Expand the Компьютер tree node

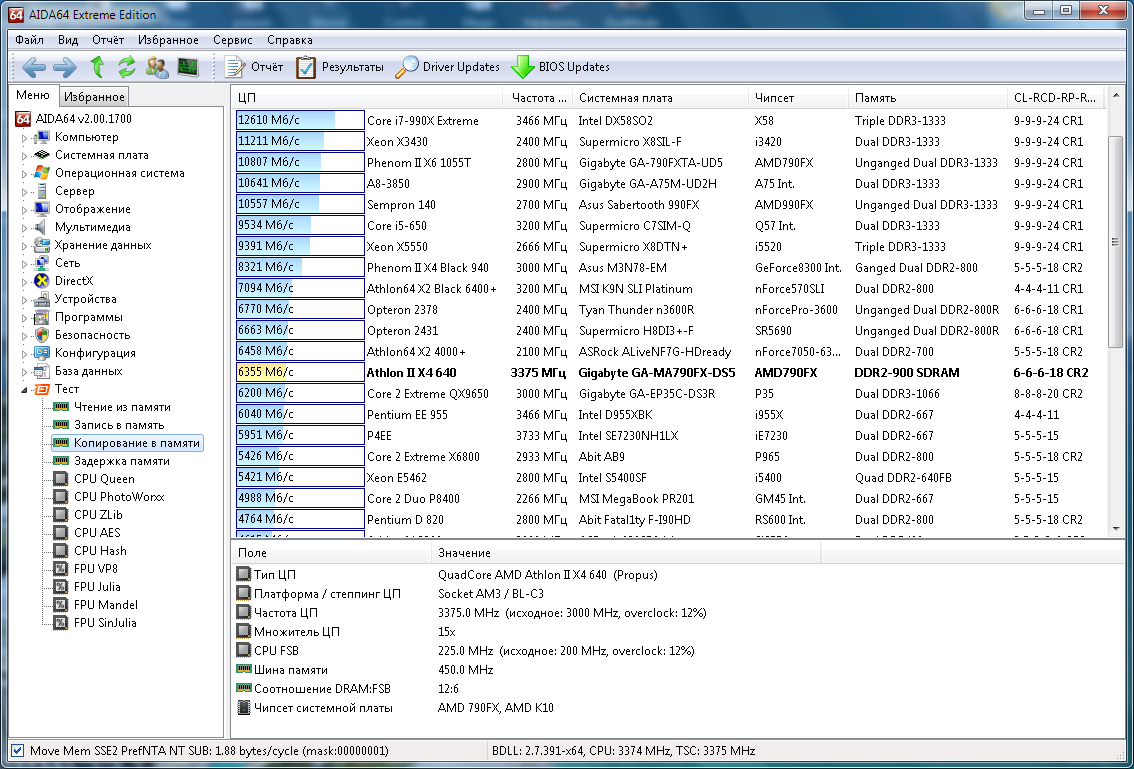(x=25, y=137)
